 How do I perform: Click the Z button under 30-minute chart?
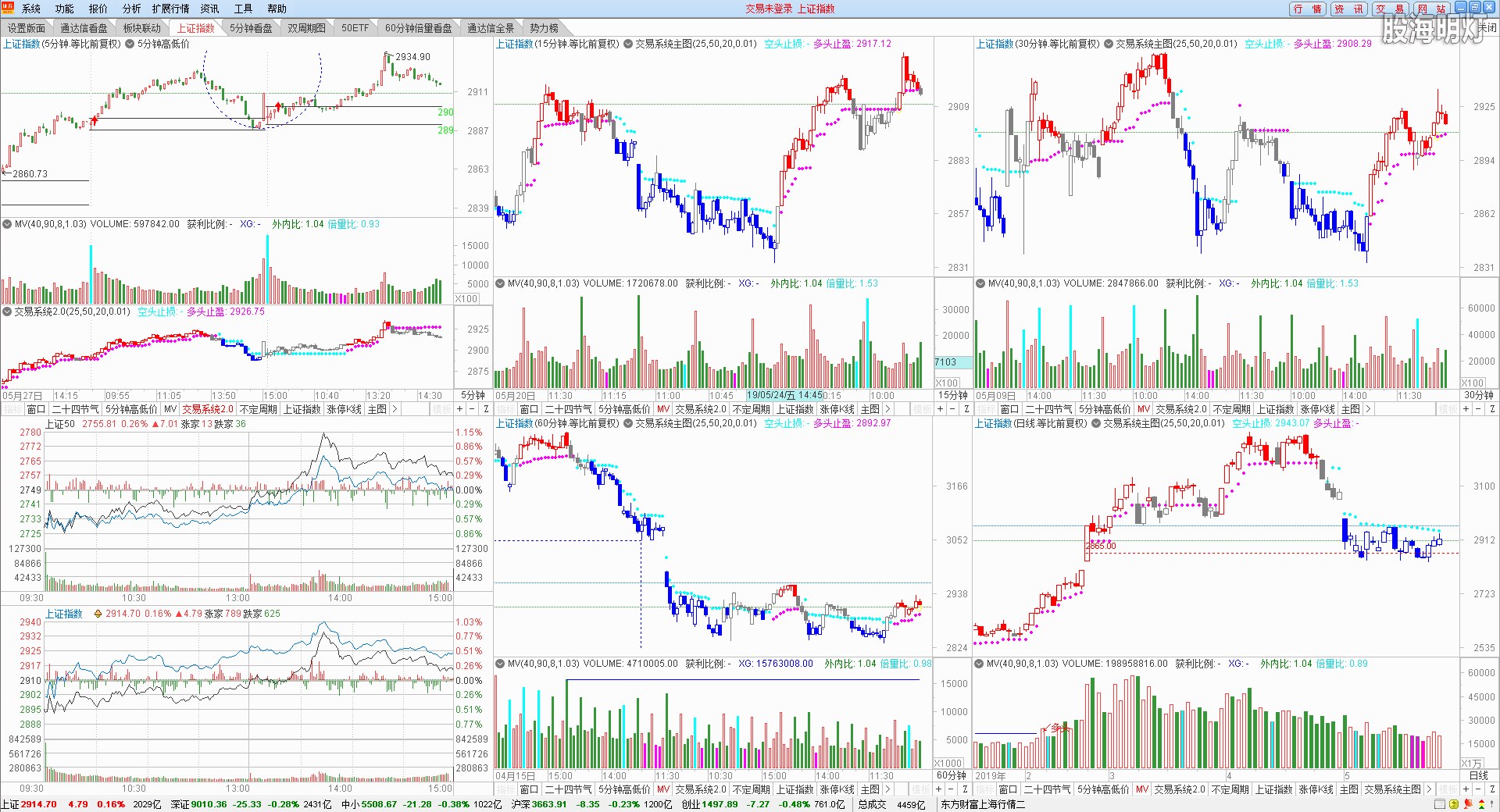tap(1492, 409)
